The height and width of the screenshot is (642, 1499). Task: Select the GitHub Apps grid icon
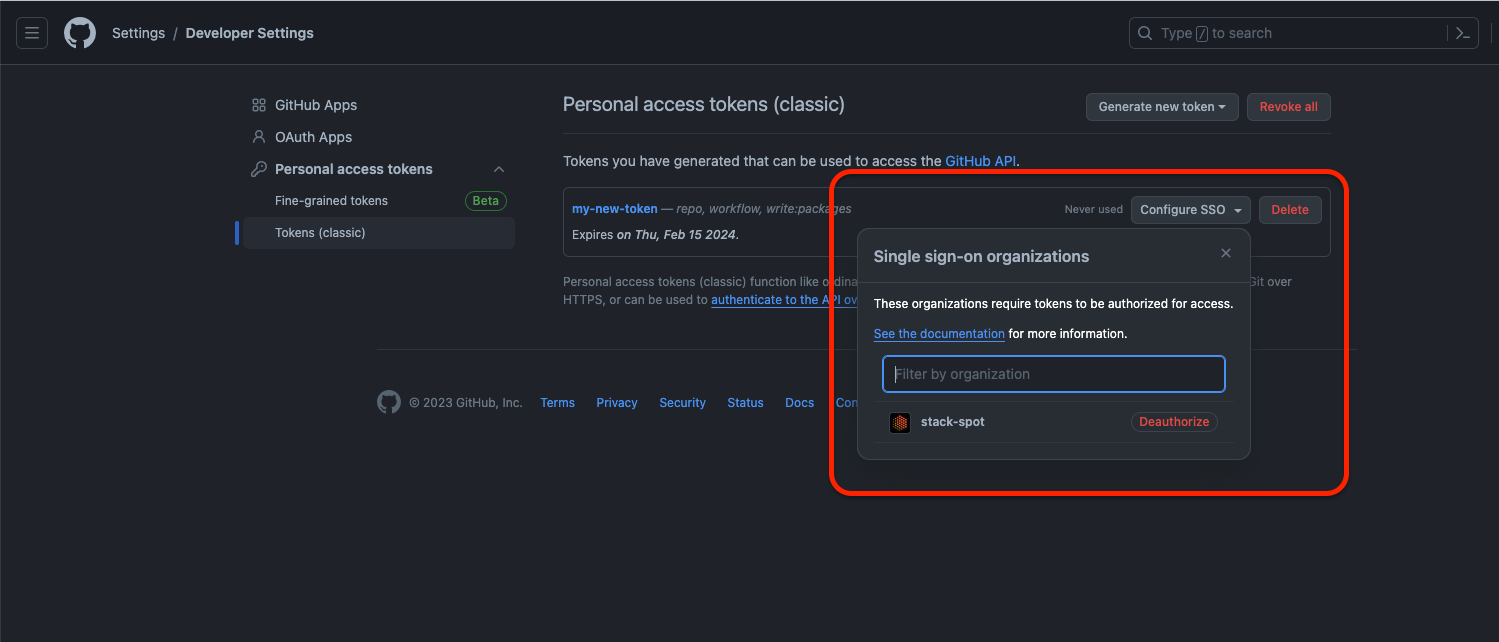pos(259,105)
